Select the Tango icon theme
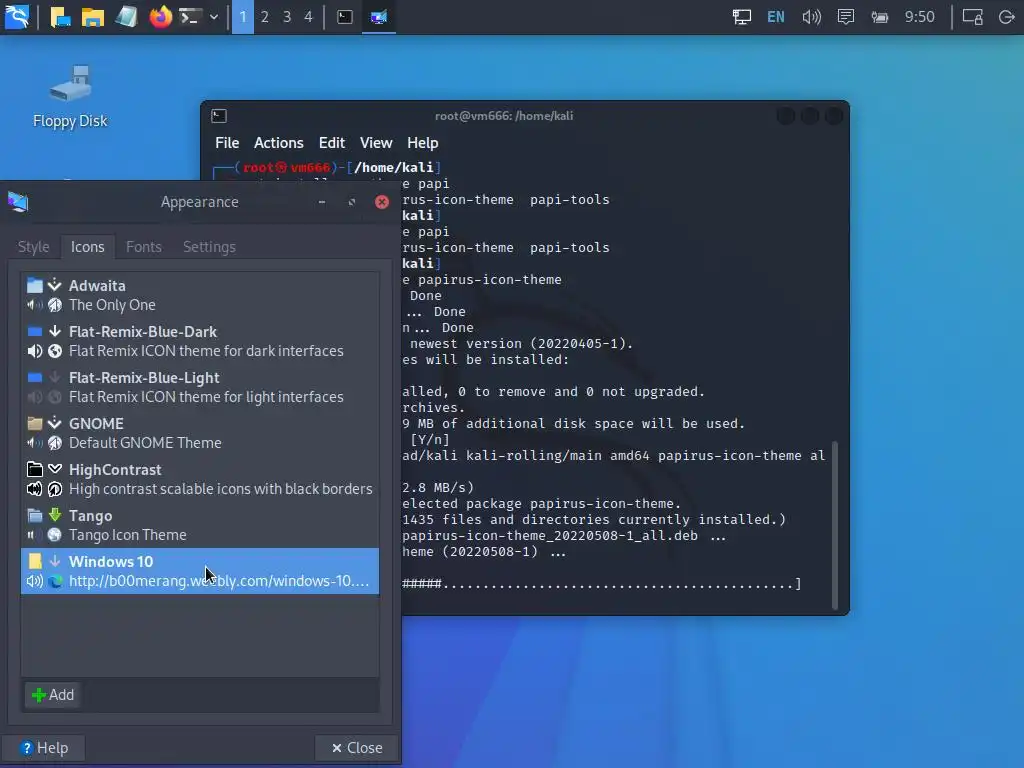Image resolution: width=1024 pixels, height=768 pixels. click(x=200, y=525)
